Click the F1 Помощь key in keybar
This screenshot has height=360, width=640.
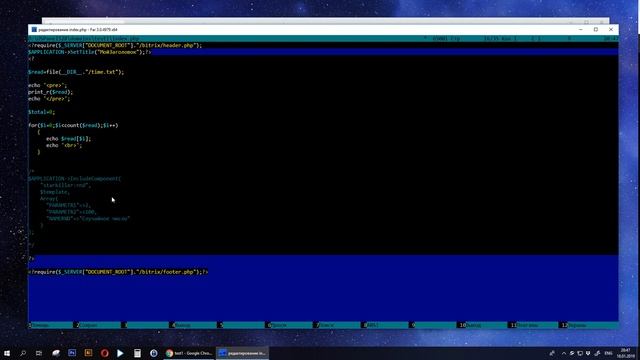click(50, 325)
